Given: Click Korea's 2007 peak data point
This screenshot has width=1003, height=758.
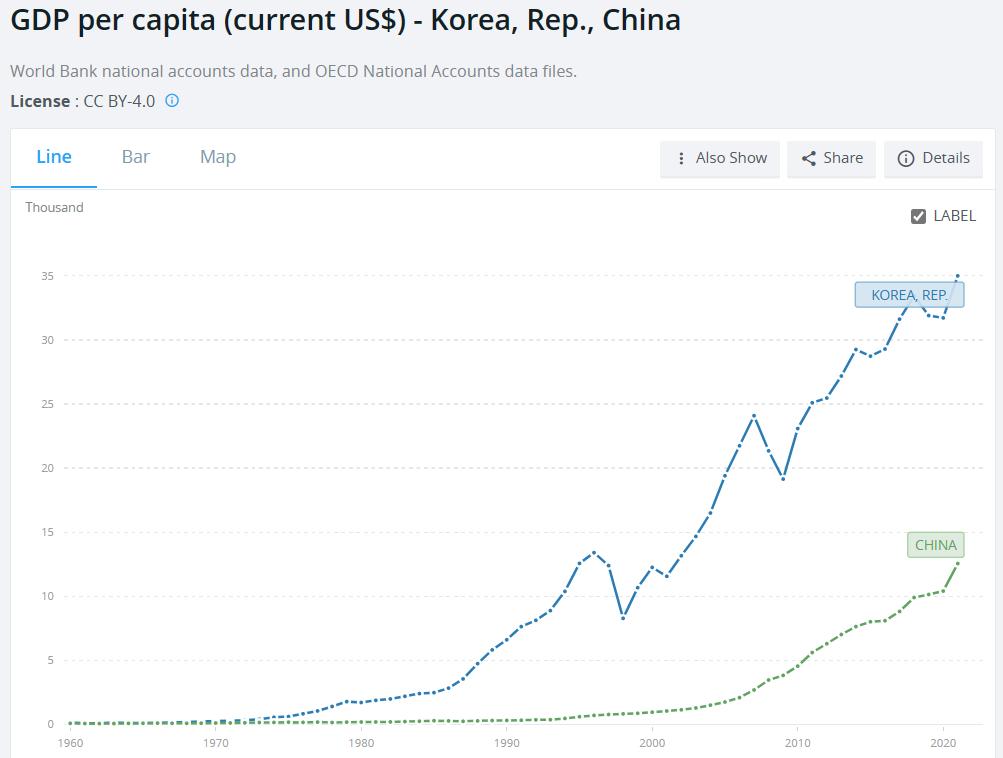Looking at the screenshot, I should [754, 415].
